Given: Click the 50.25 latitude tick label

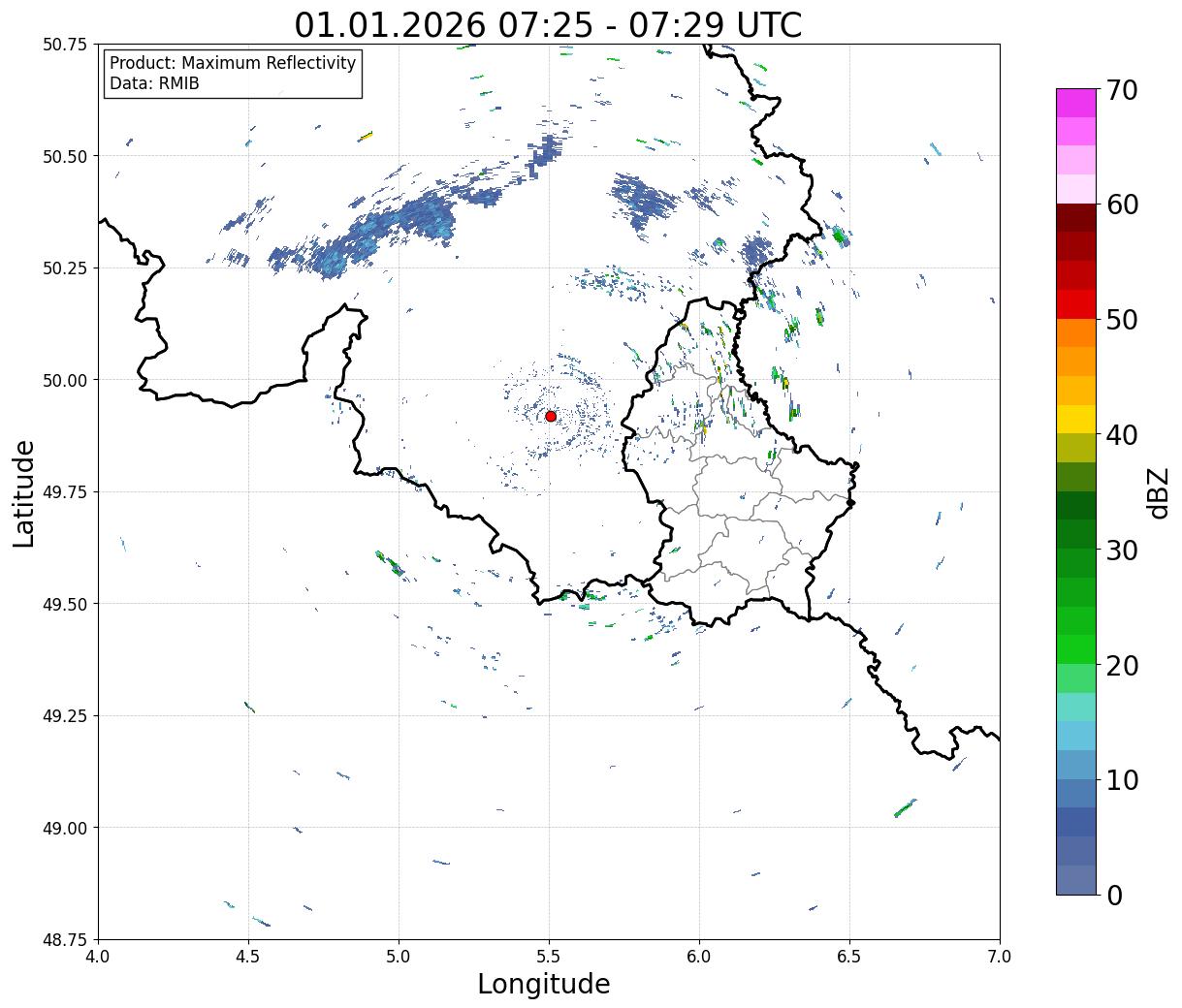Looking at the screenshot, I should (66, 268).
